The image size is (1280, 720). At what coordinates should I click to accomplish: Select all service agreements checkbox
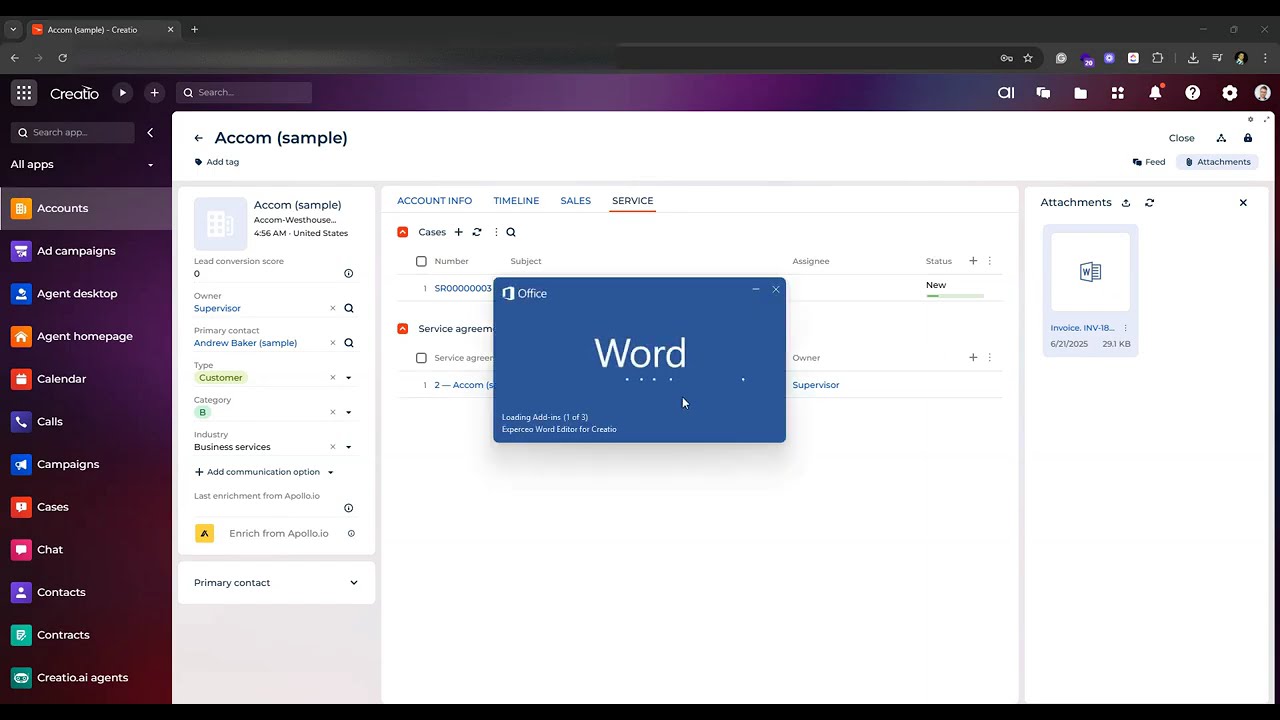coord(421,358)
